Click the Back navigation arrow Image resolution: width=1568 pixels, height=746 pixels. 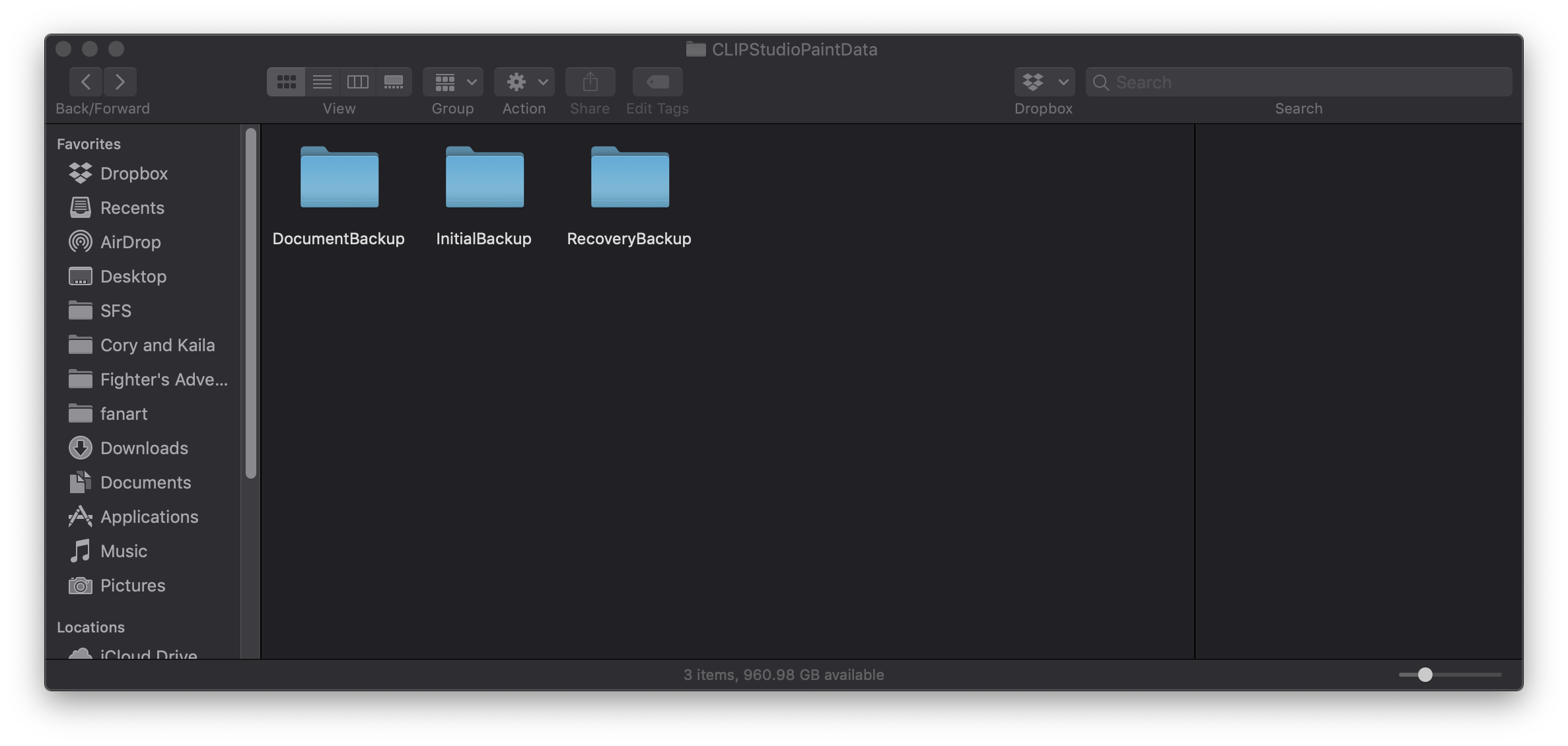[x=86, y=82]
